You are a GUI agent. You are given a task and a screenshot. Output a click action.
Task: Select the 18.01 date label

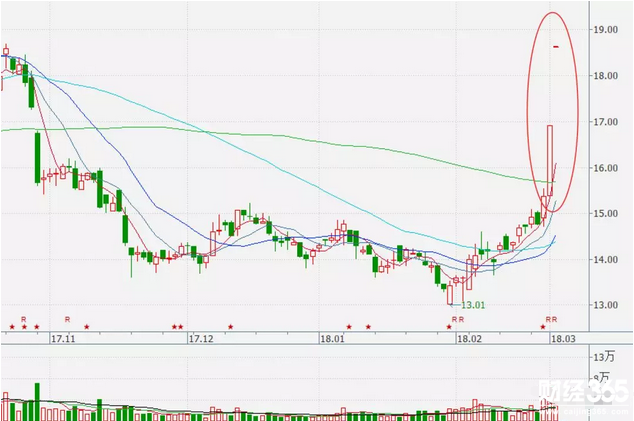click(x=332, y=339)
